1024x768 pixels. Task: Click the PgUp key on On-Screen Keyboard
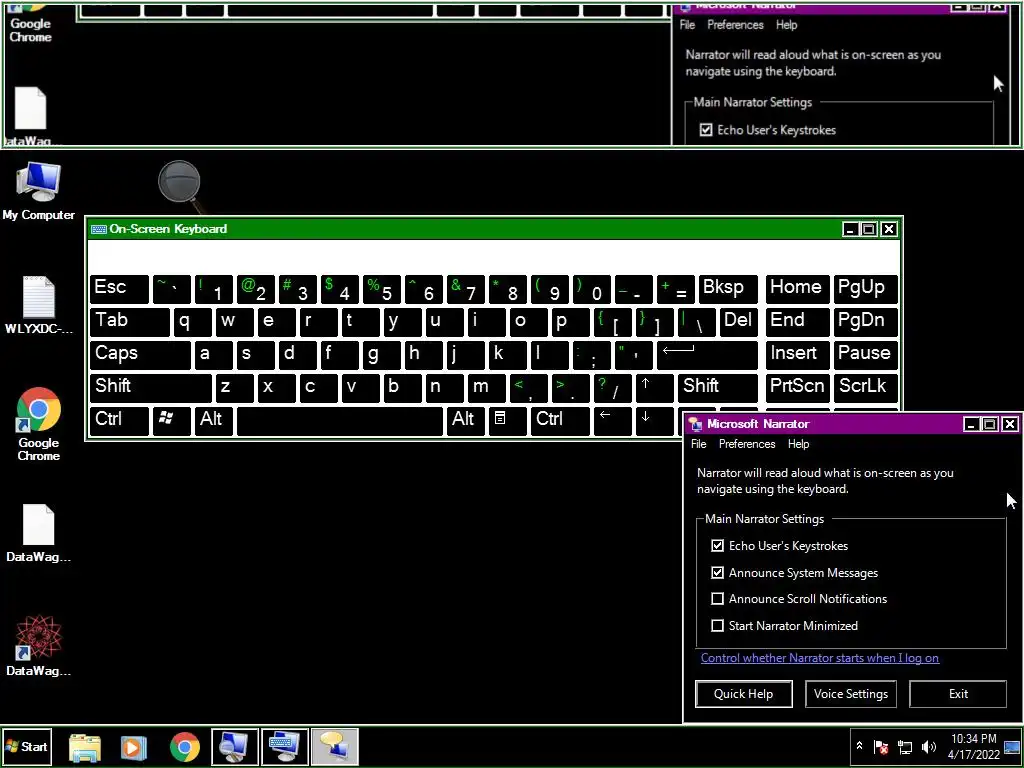click(865, 289)
